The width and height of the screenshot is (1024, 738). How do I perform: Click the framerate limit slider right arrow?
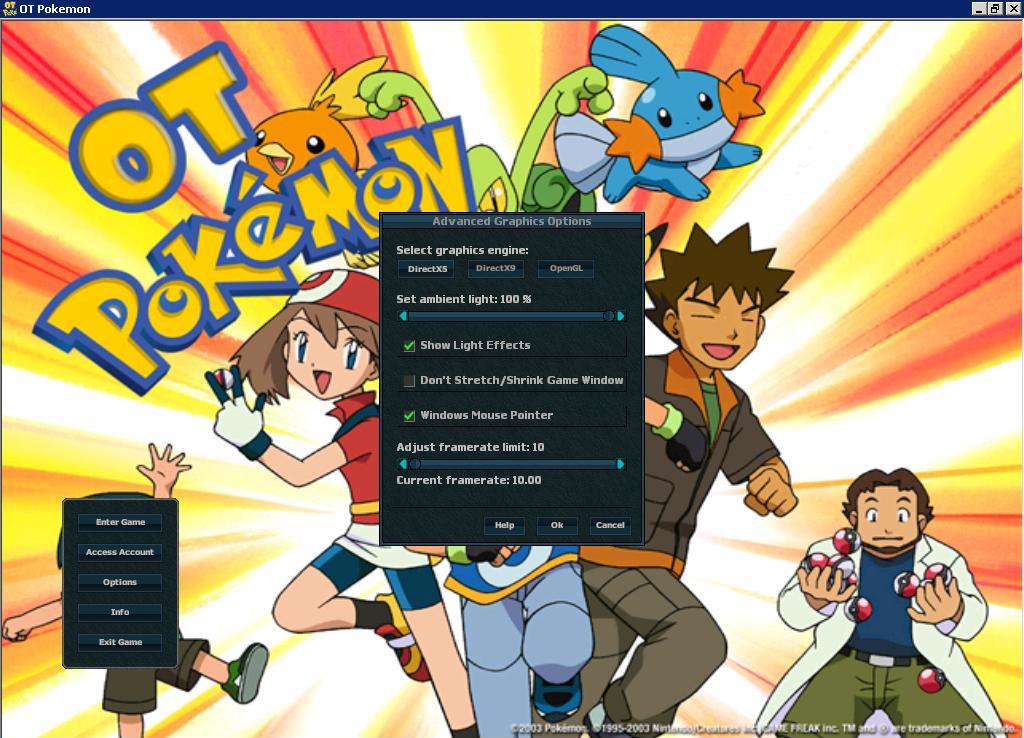[621, 463]
